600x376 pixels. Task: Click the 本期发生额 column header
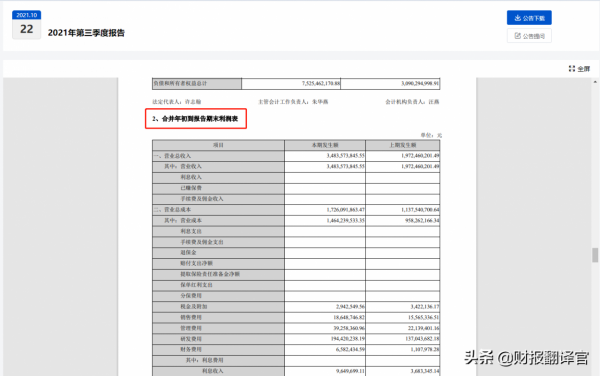325,145
